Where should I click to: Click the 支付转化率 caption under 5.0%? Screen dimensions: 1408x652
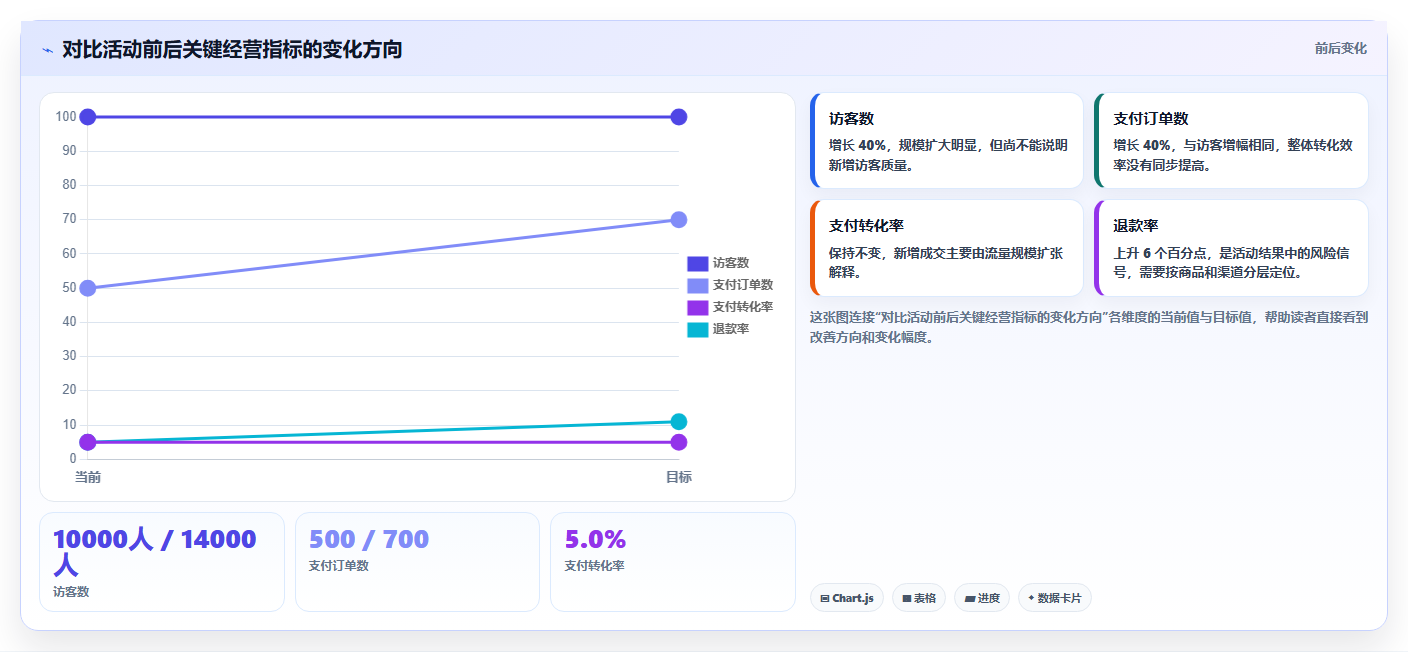click(594, 566)
